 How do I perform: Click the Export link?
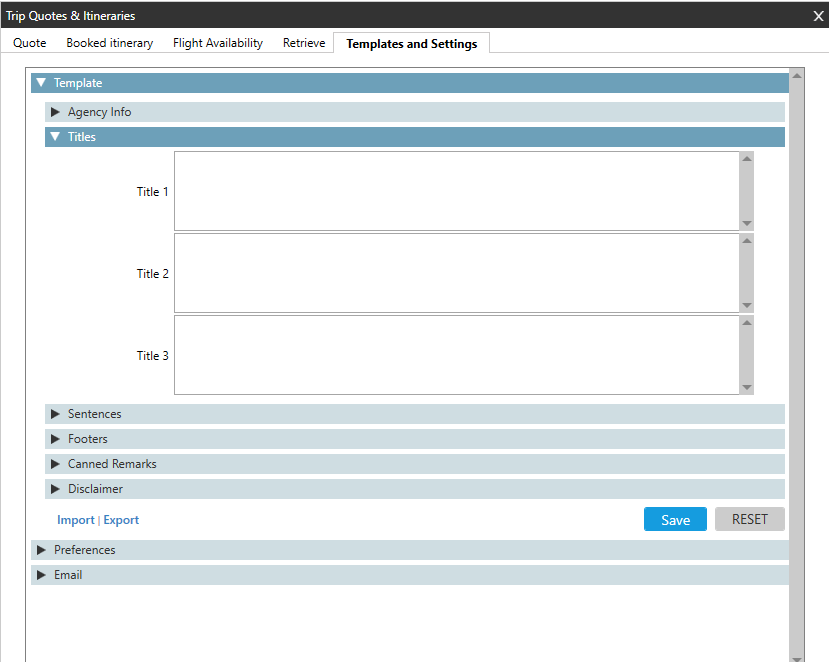pos(121,520)
